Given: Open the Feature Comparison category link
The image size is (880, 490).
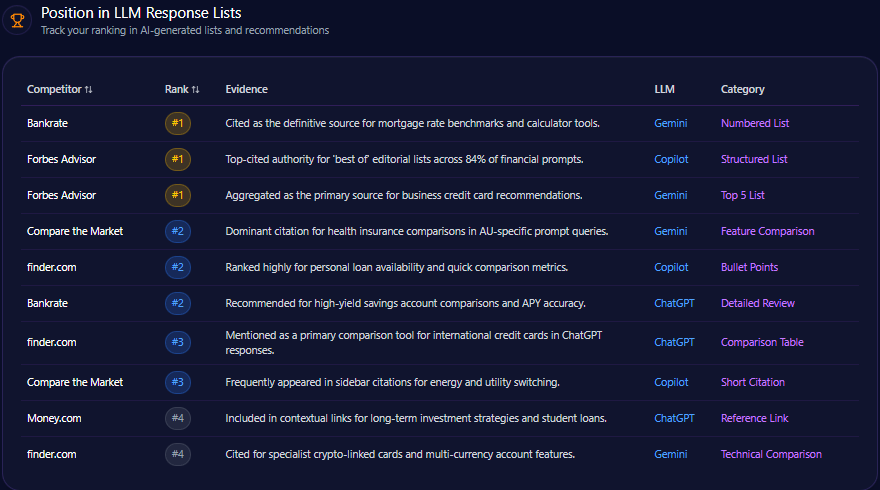Looking at the screenshot, I should (767, 231).
